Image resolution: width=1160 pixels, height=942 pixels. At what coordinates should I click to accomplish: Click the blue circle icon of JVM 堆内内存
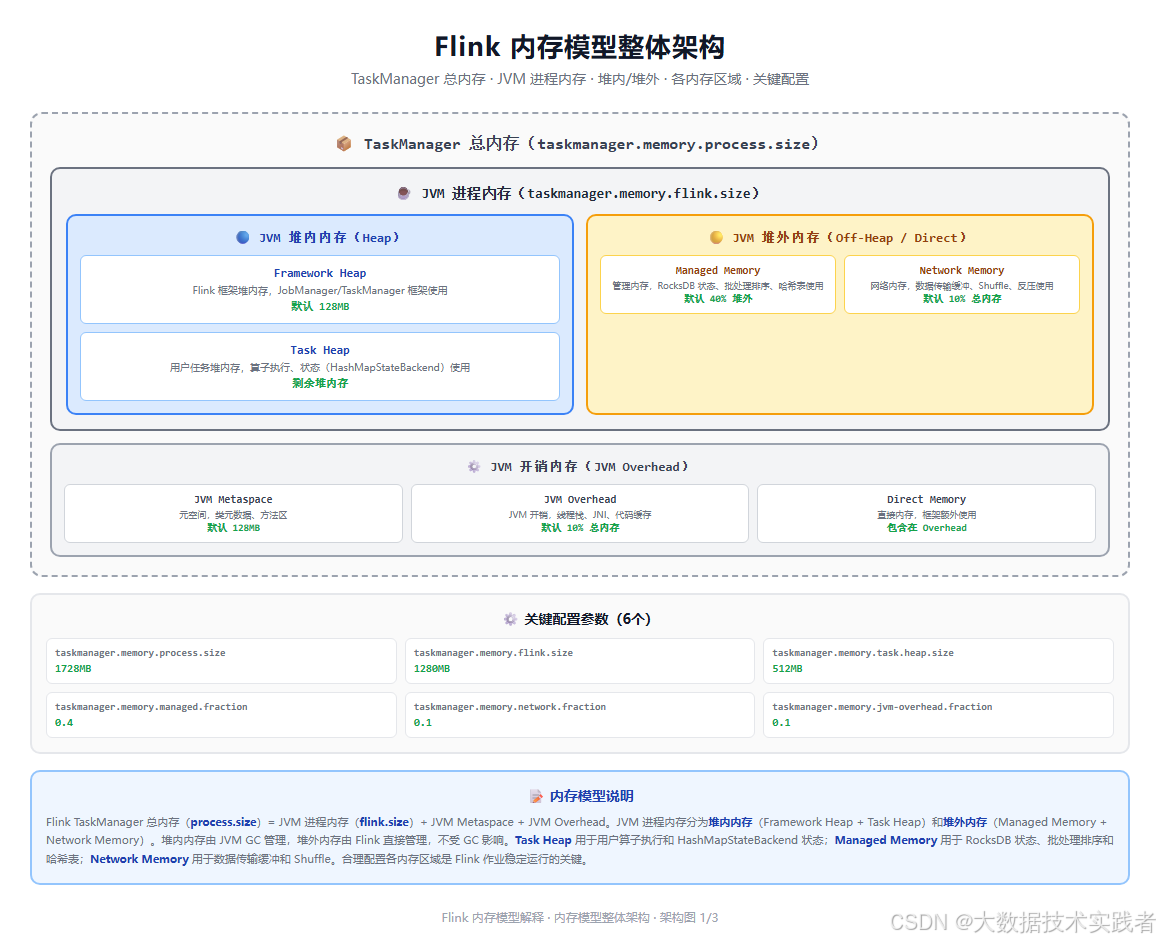(x=243, y=238)
